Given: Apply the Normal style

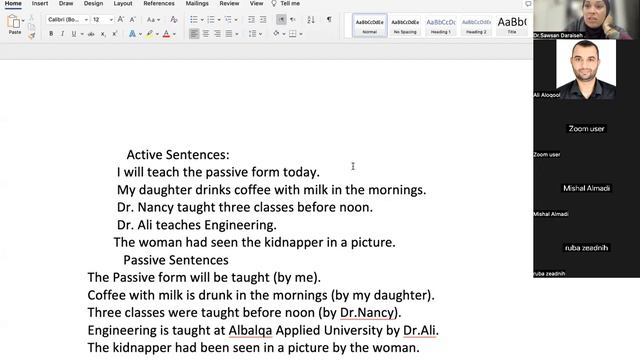Looking at the screenshot, I should (x=369, y=26).
